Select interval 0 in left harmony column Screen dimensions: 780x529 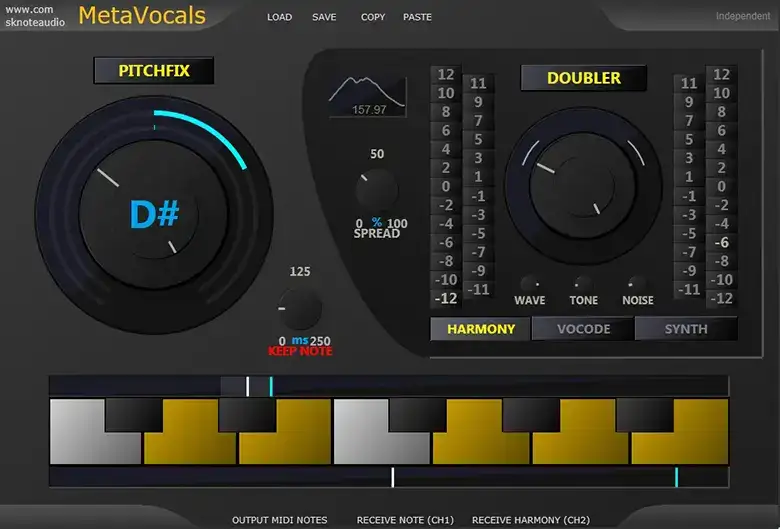click(446, 186)
